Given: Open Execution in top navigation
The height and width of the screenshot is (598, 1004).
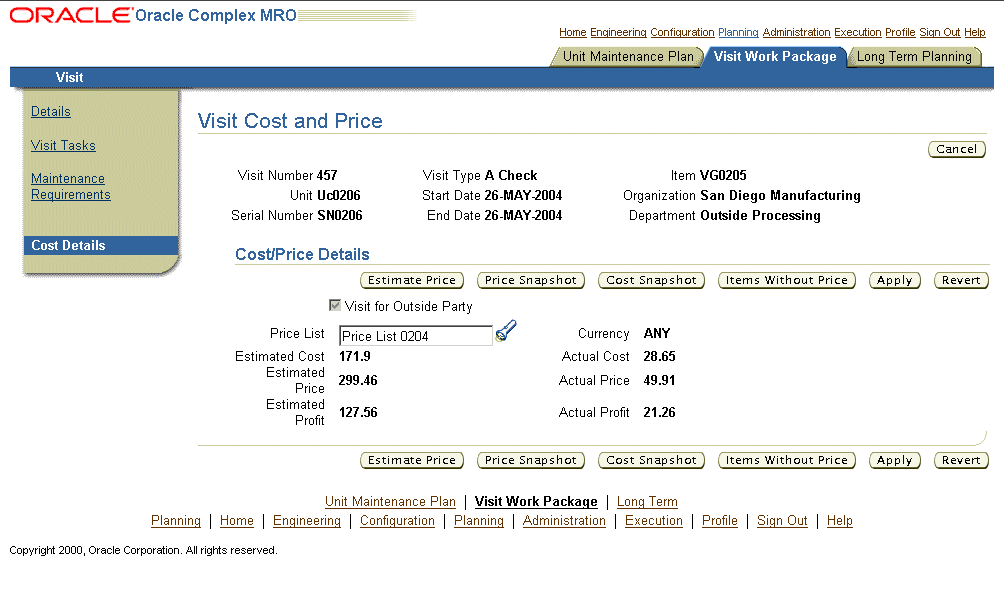Looking at the screenshot, I should 857,32.
